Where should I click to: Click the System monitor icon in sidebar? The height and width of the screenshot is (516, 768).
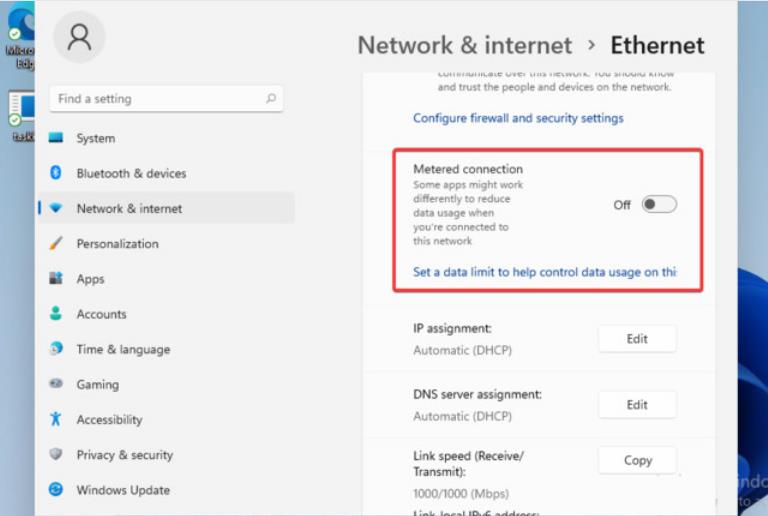click(56, 138)
